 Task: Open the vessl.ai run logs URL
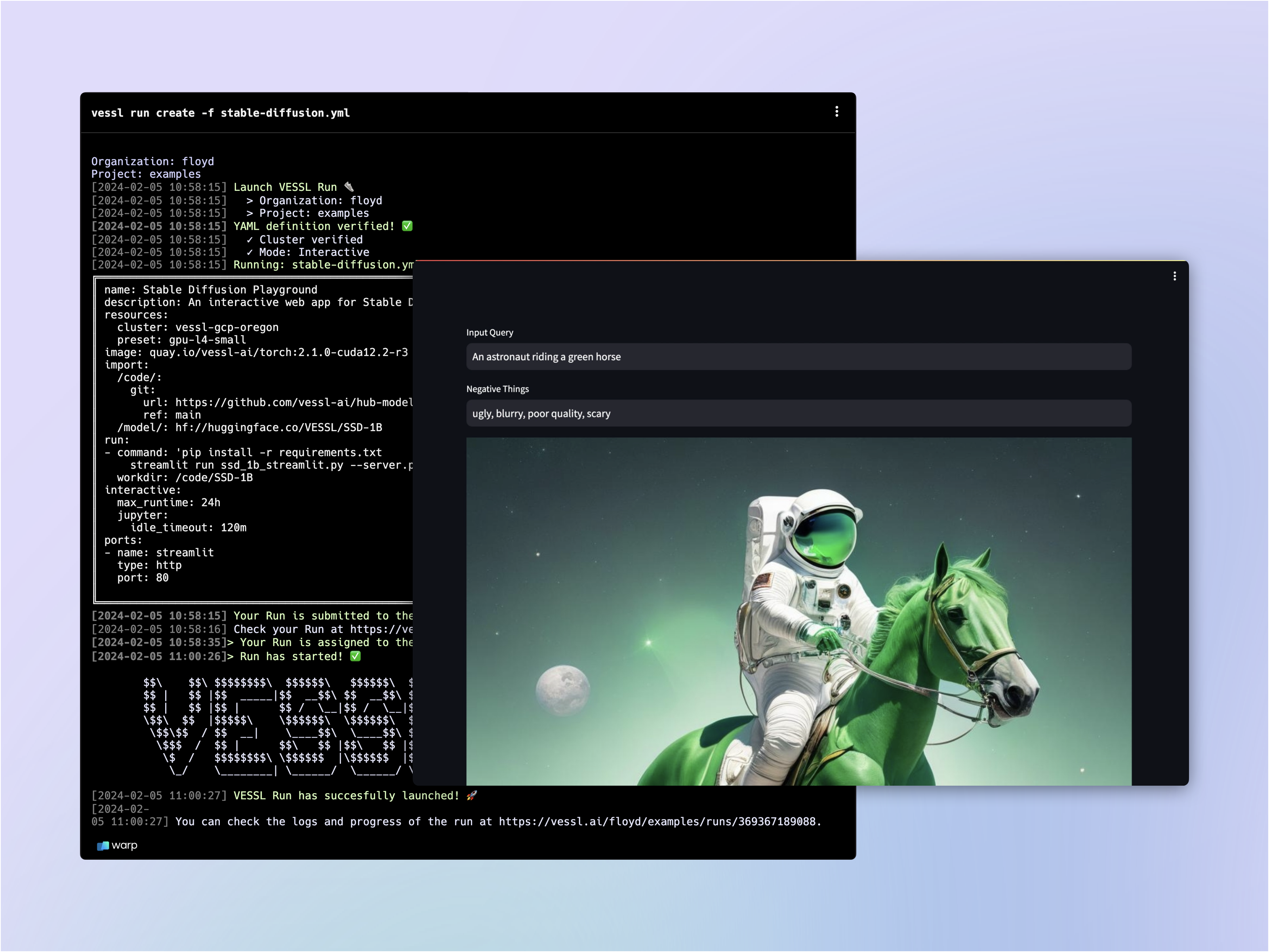click(x=659, y=822)
